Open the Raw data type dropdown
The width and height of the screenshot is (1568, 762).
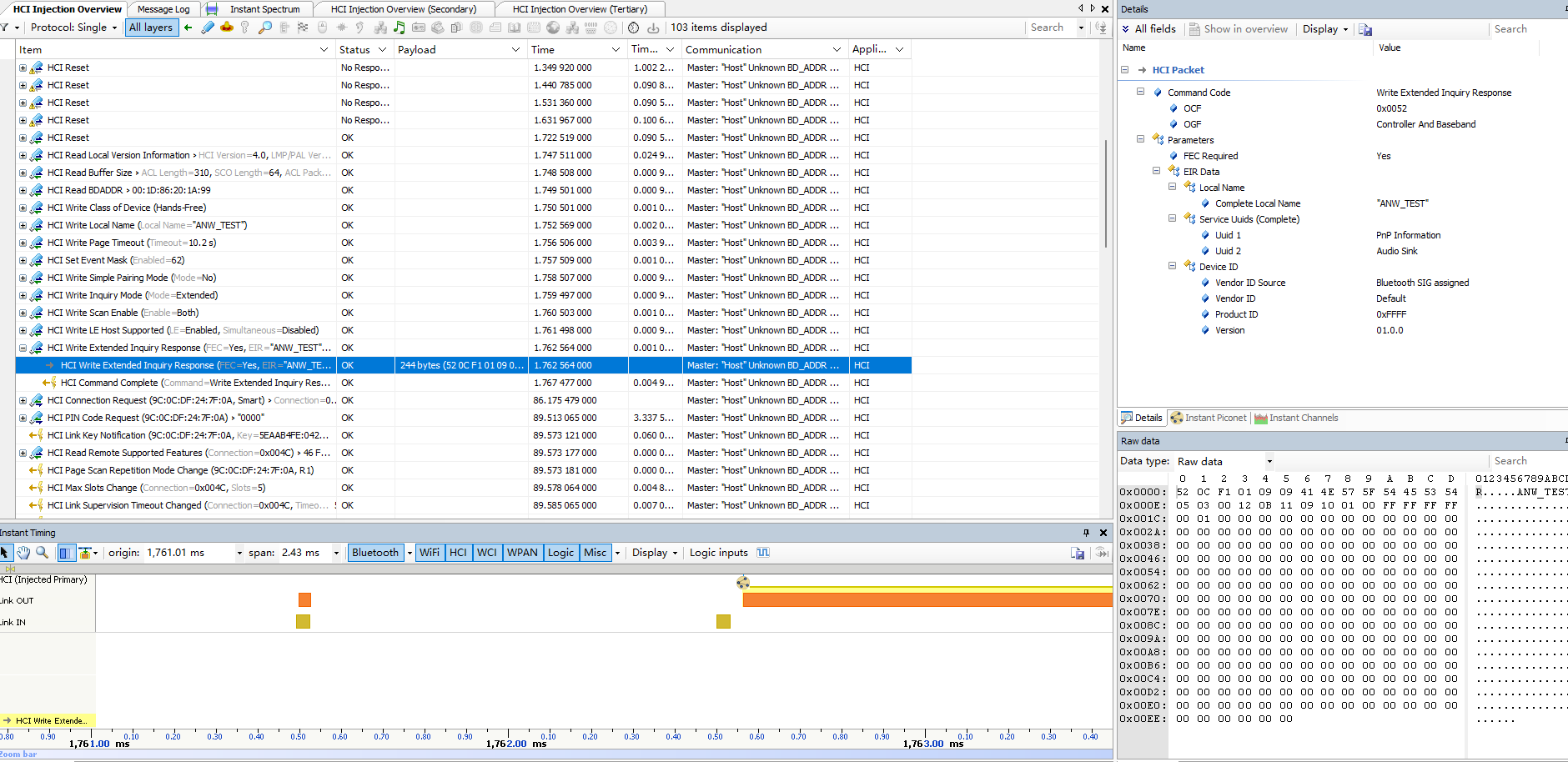[1269, 461]
